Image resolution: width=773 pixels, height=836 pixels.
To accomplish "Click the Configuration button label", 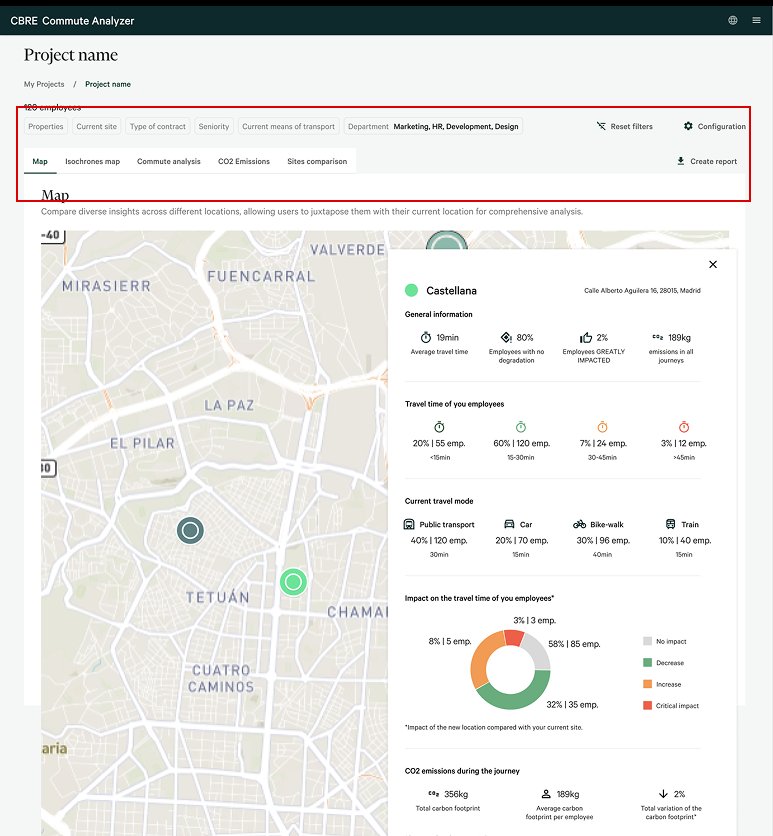I will (721, 126).
